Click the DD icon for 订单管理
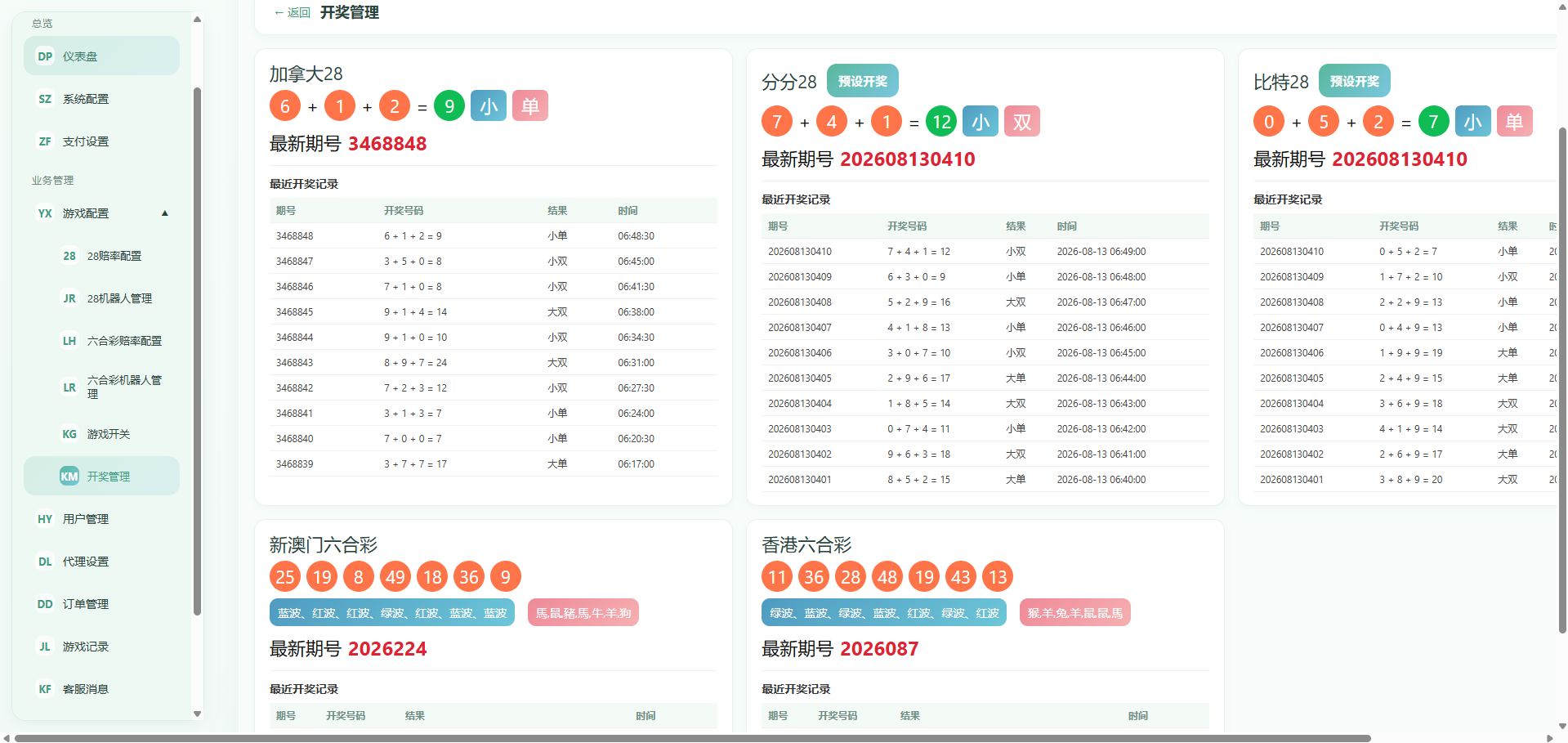 [45, 604]
